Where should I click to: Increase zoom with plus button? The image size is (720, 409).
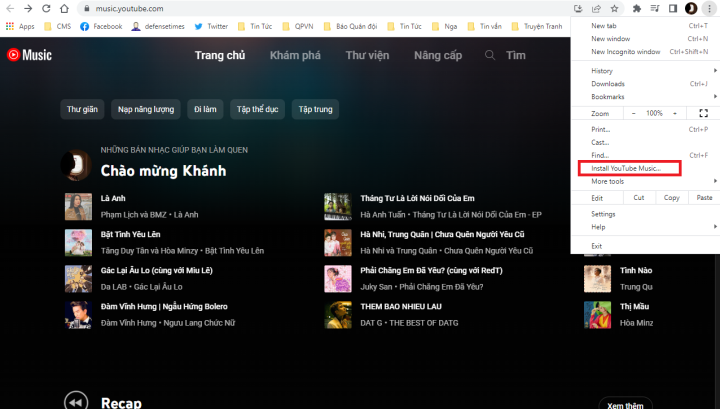[x=675, y=113]
